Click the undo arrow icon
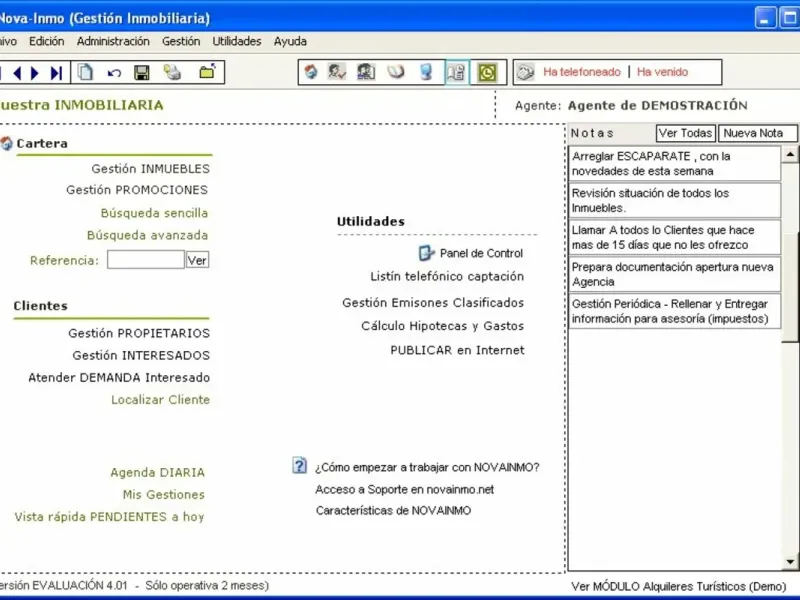800x600 pixels. pos(114,73)
